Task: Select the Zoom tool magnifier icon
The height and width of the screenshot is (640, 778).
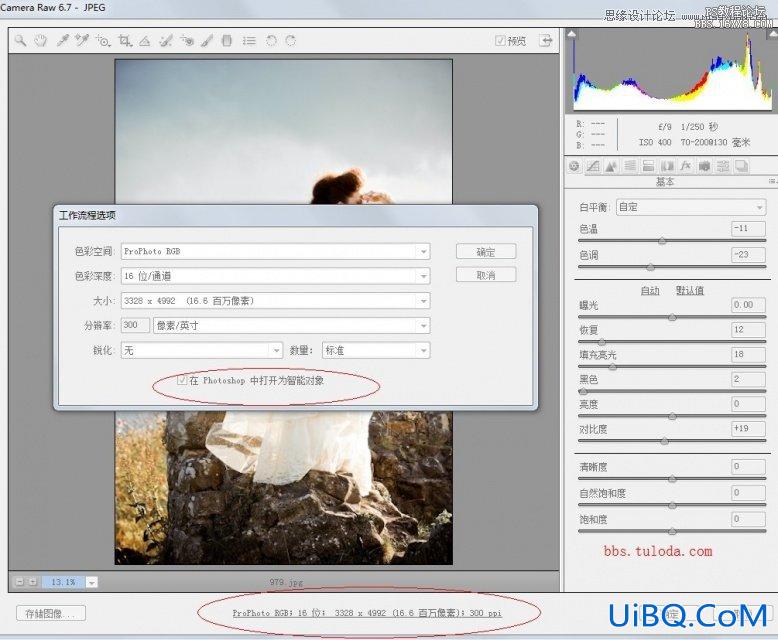Action: [20, 41]
